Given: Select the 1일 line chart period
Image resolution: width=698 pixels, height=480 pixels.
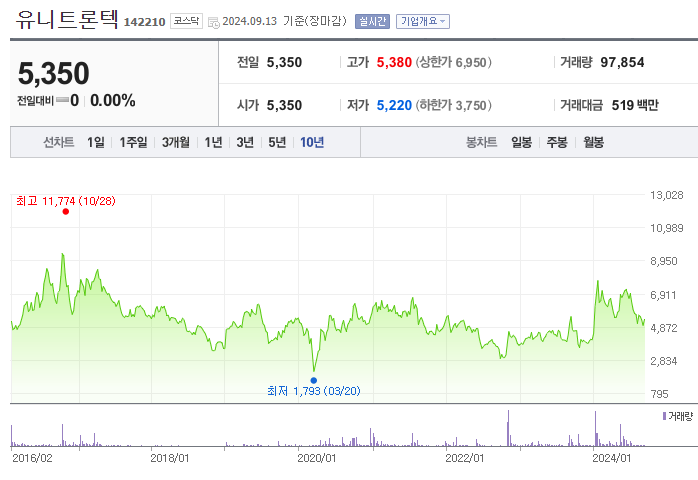Looking at the screenshot, I should click(96, 142).
